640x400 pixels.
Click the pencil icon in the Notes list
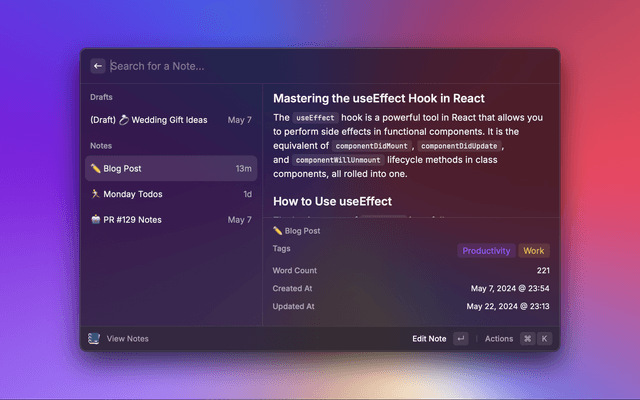[x=95, y=168]
